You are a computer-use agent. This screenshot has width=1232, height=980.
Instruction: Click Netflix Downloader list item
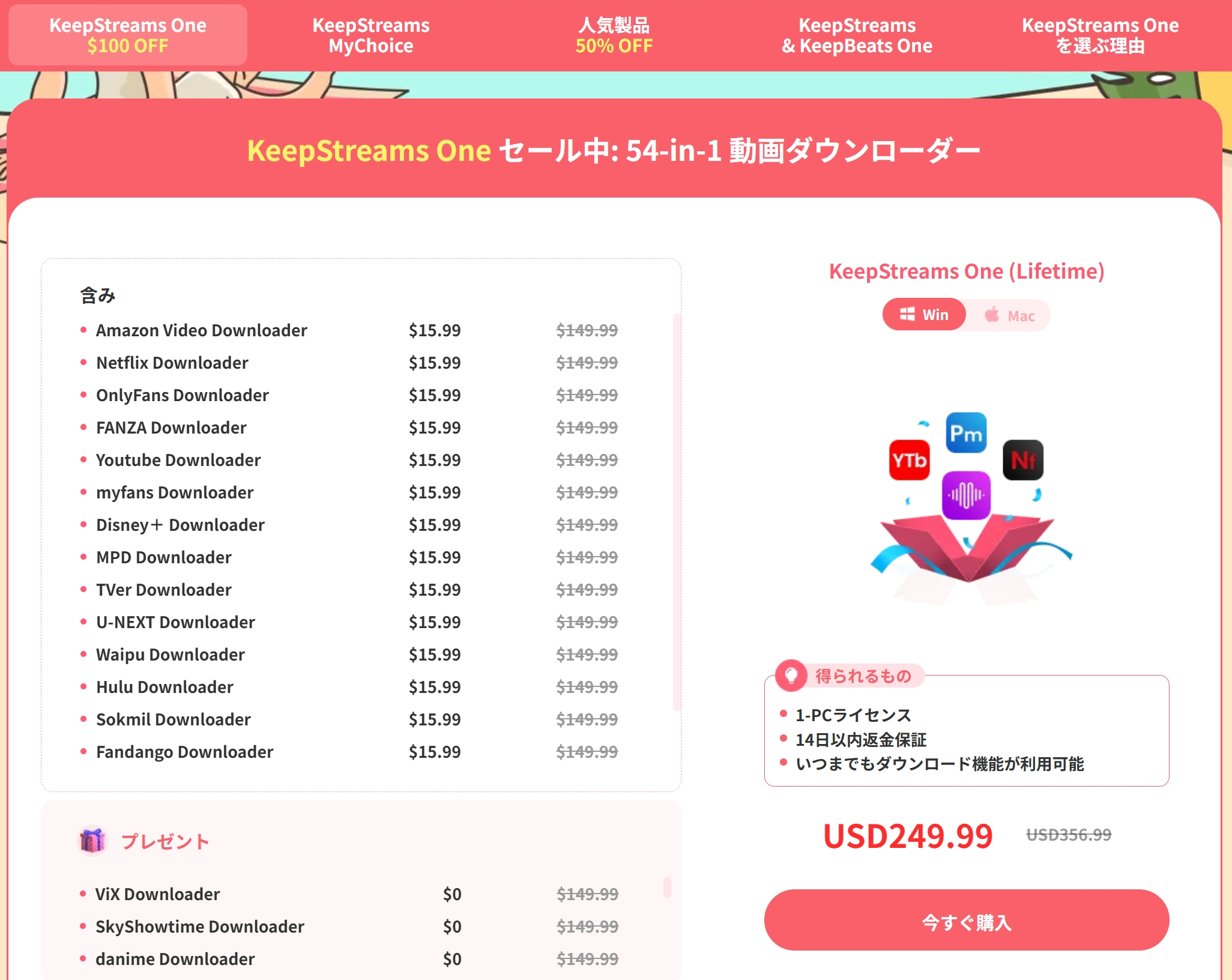(x=172, y=363)
